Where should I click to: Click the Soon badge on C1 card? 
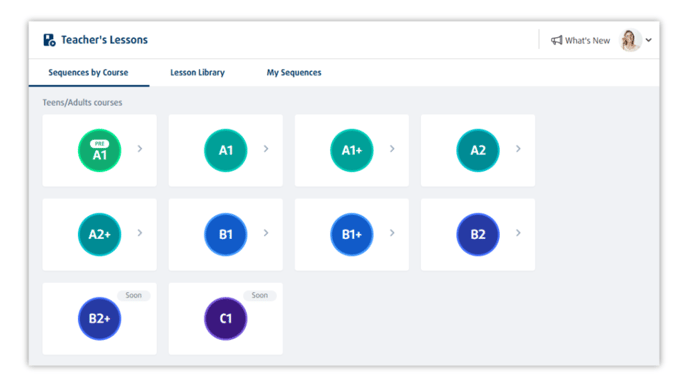coord(260,295)
